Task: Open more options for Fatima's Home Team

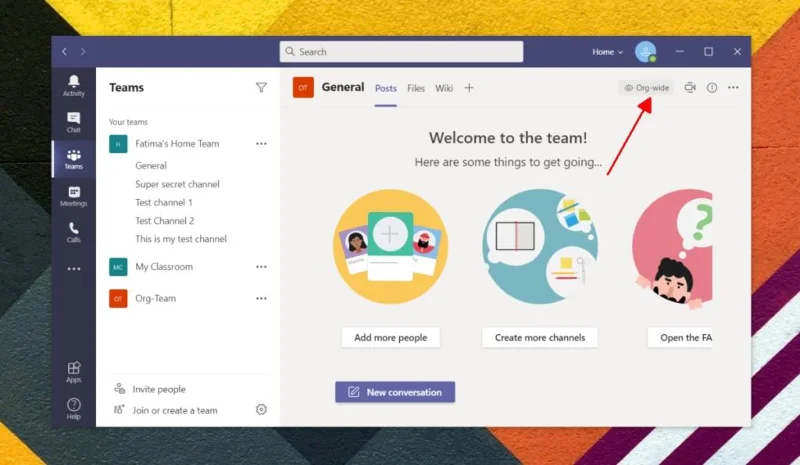Action: click(261, 144)
